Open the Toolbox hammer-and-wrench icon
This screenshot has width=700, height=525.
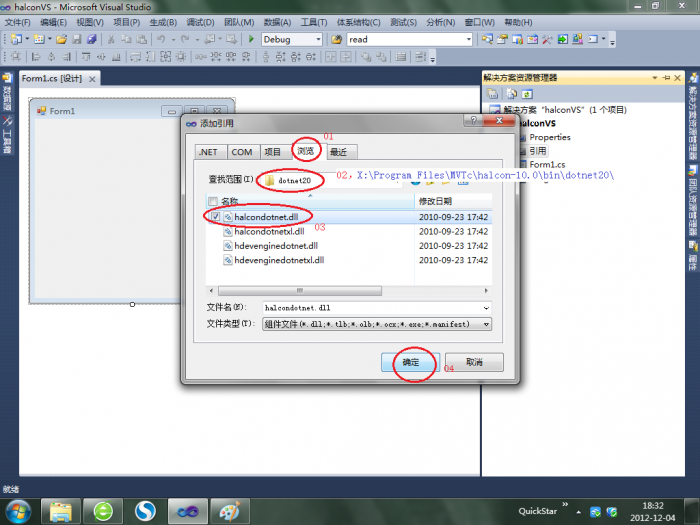pos(547,39)
